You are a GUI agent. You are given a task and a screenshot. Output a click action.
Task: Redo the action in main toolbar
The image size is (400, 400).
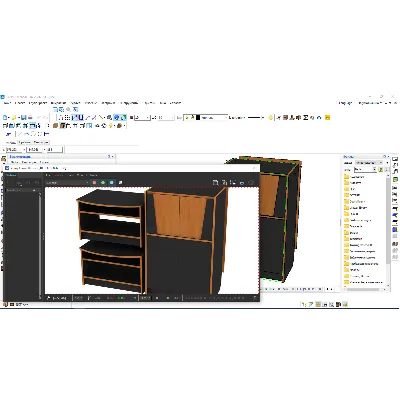pos(46,117)
